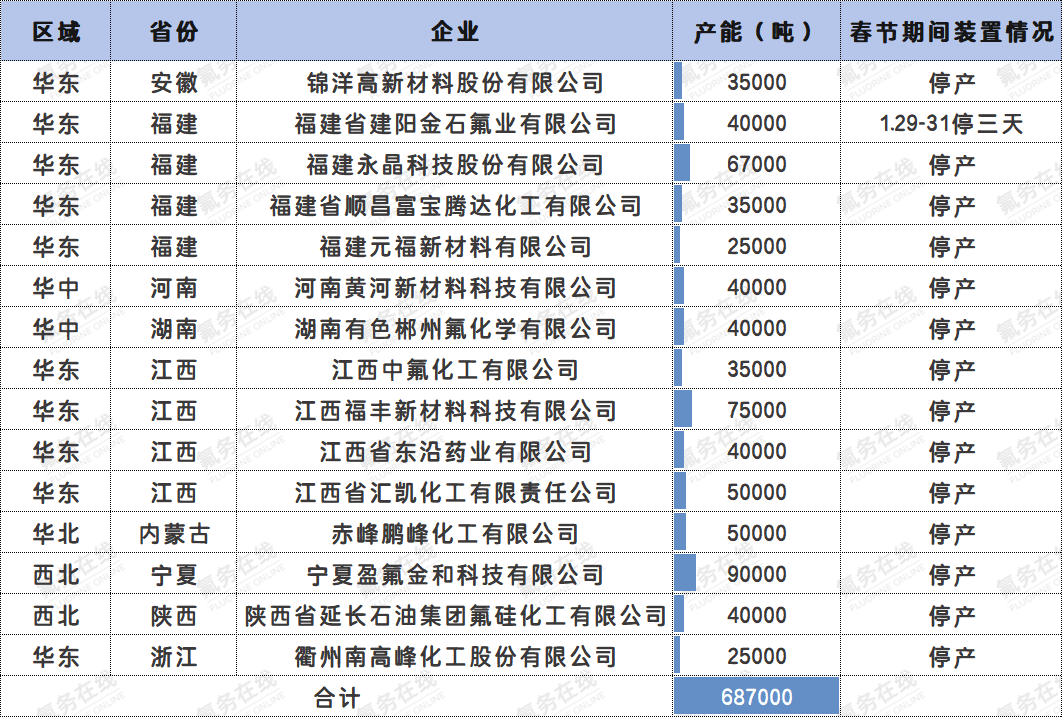This screenshot has height=717, width=1062.
Task: Select the capacity value 90000
Action: coord(757,575)
